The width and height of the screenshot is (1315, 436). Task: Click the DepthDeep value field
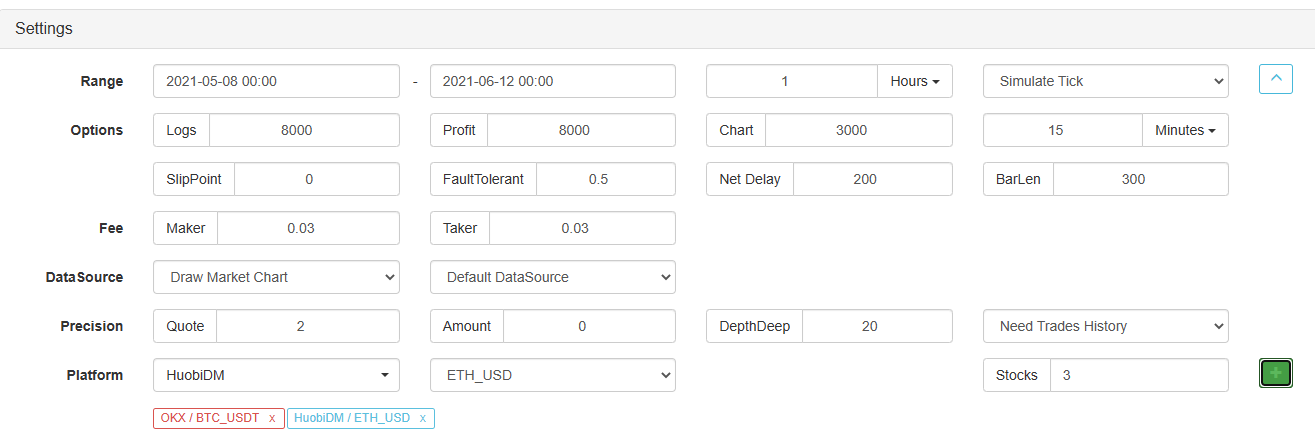(x=876, y=326)
